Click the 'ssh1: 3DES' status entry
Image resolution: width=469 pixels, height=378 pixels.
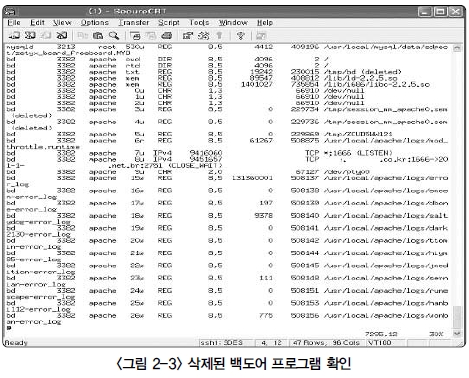pos(221,342)
